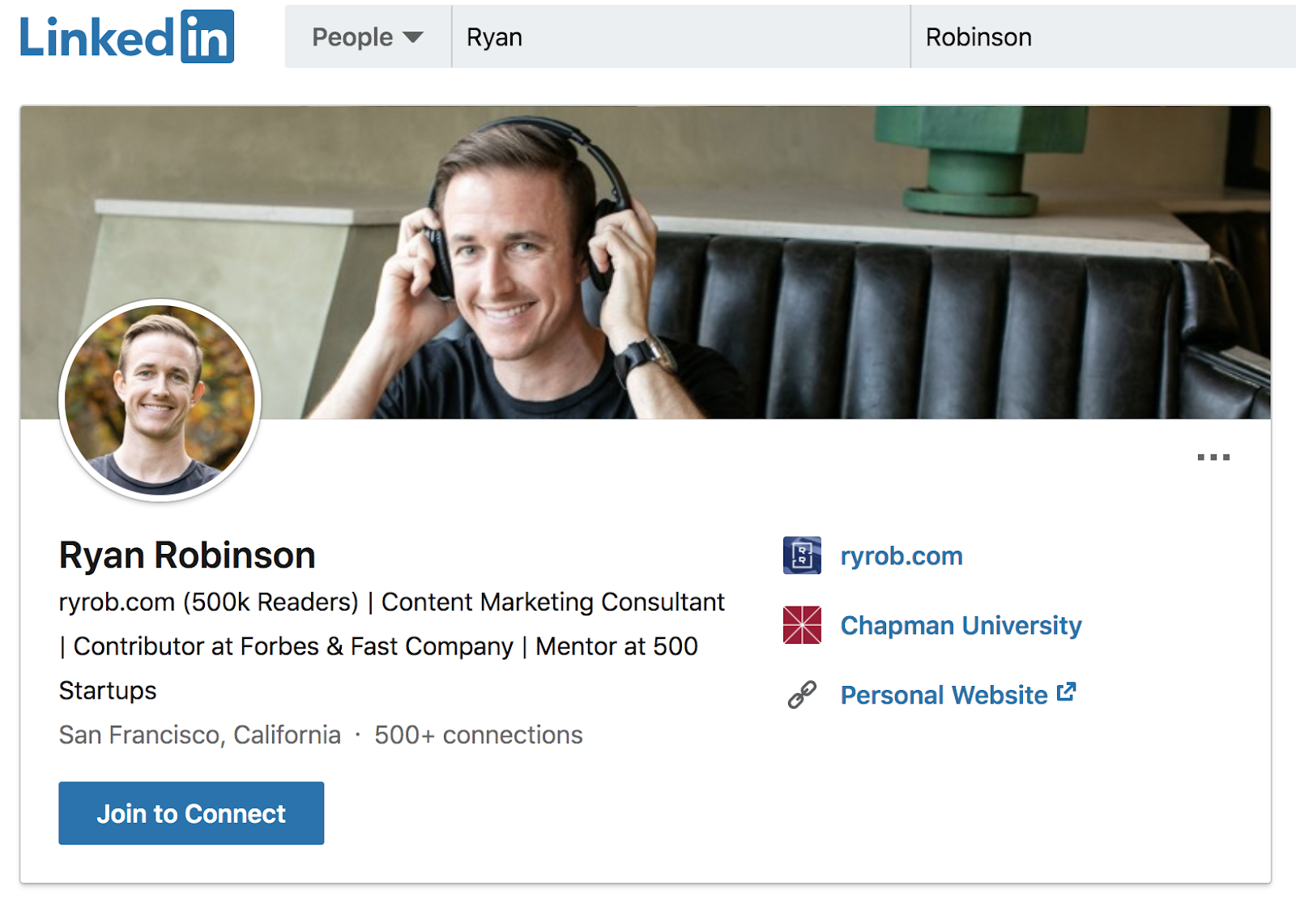Click the red Chapman University pinwheel emblem

click(x=801, y=624)
